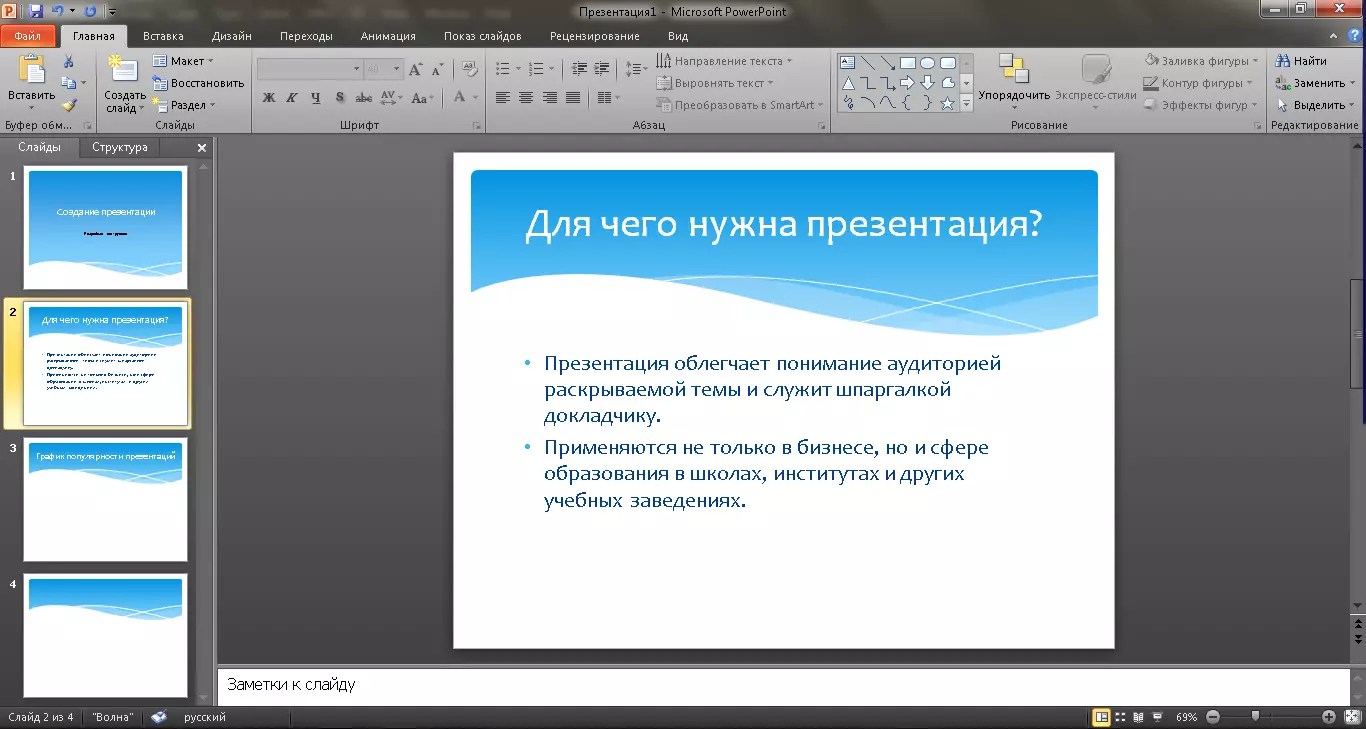Open the Design (Дизайн) ribbon tab
This screenshot has height=729, width=1366.
[231, 36]
